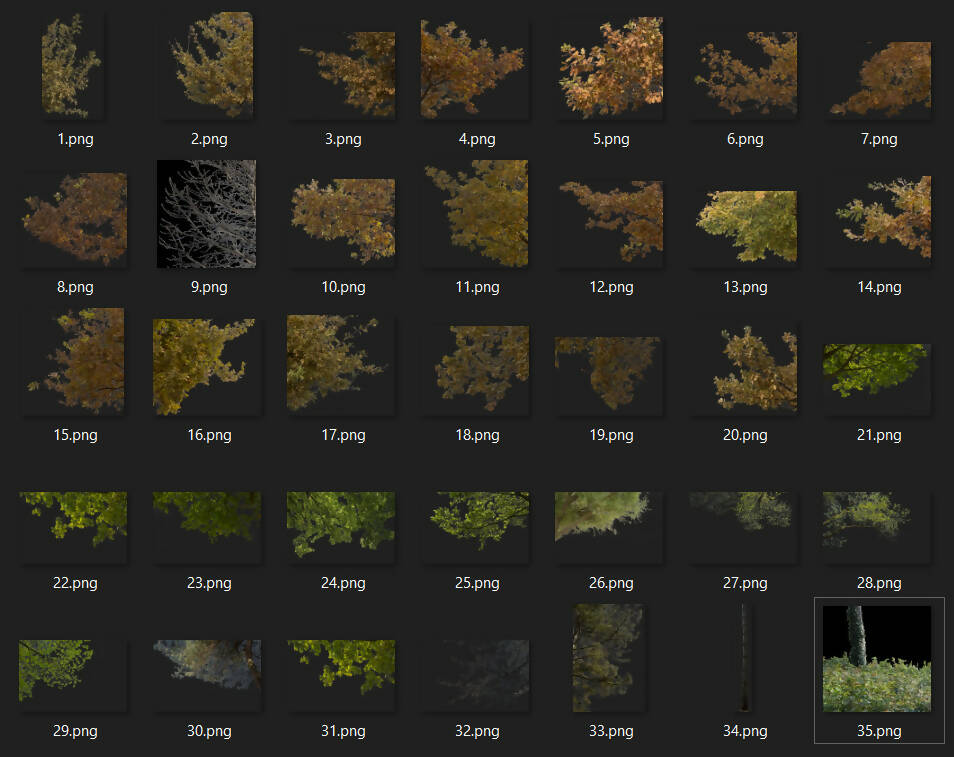Viewport: 954px width, 757px height.
Task: Click the 19.png file name label
Action: pyautogui.click(x=611, y=435)
